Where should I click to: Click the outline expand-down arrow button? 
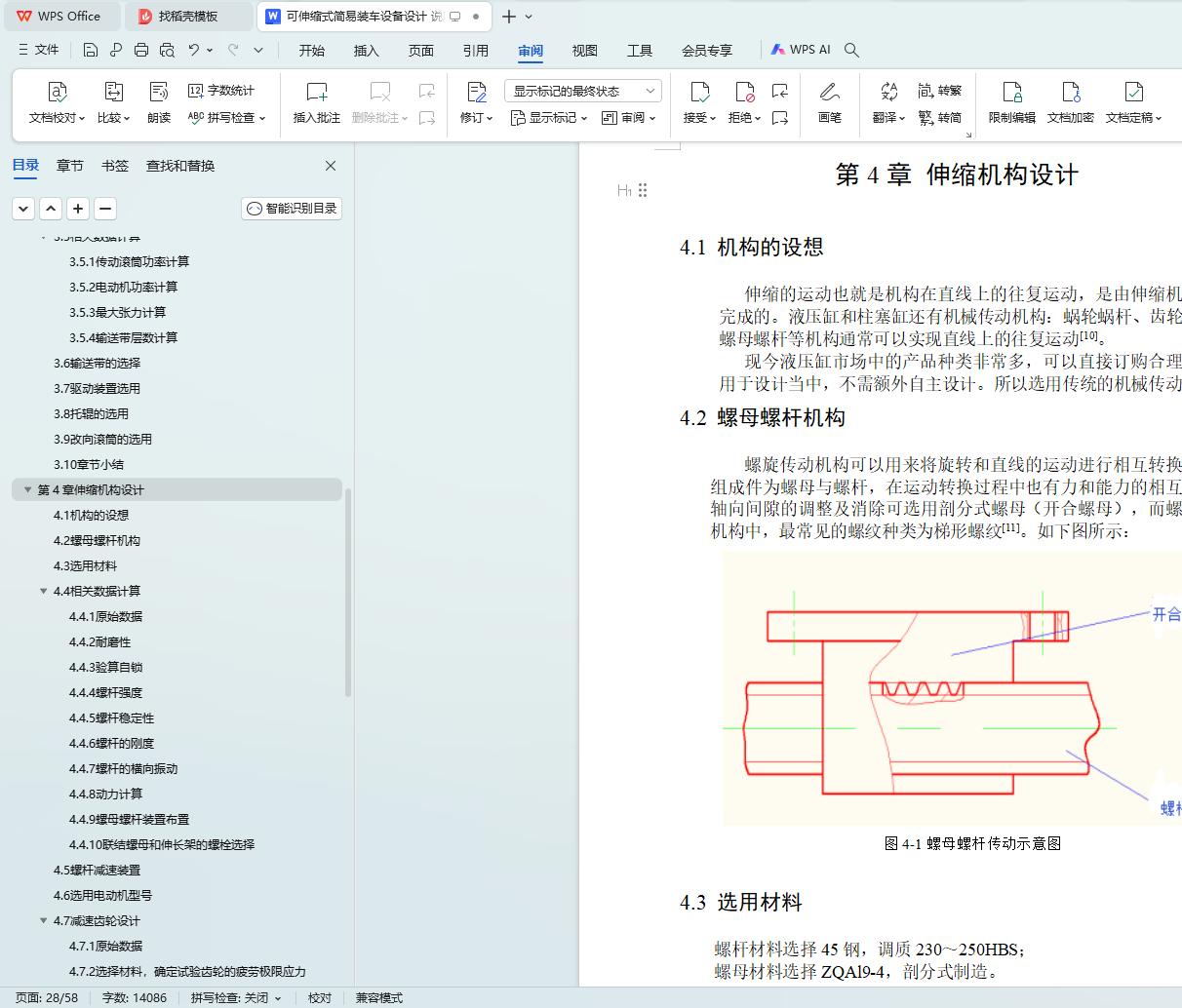click(23, 209)
